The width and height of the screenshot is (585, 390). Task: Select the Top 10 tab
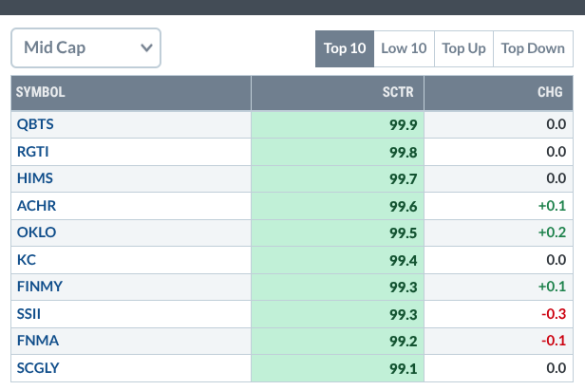(x=344, y=49)
